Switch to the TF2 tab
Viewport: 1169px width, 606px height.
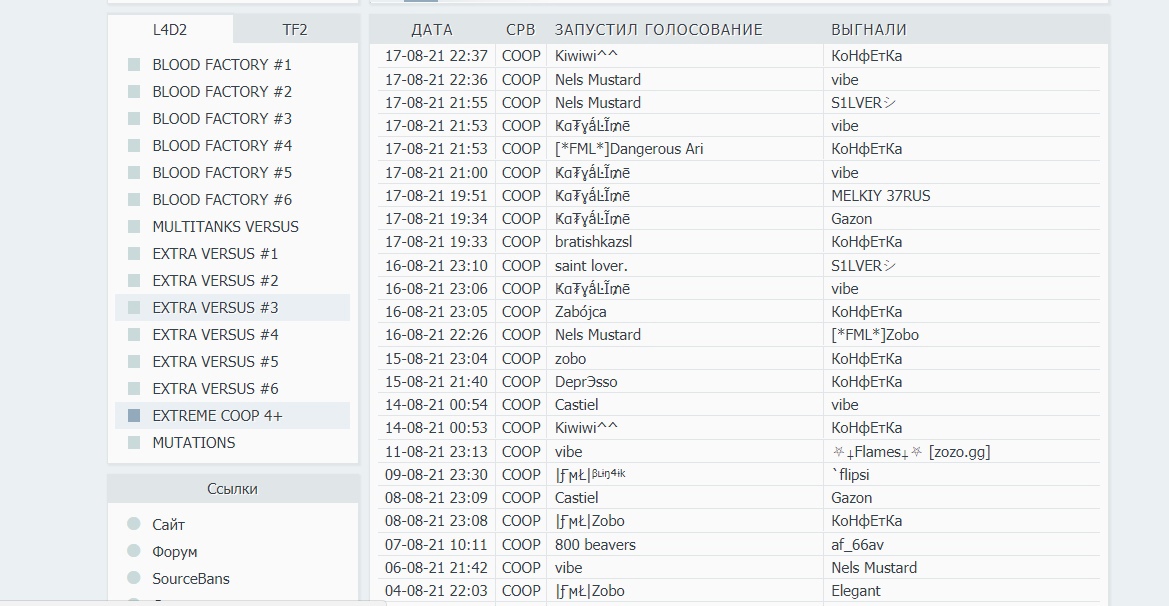(x=295, y=29)
